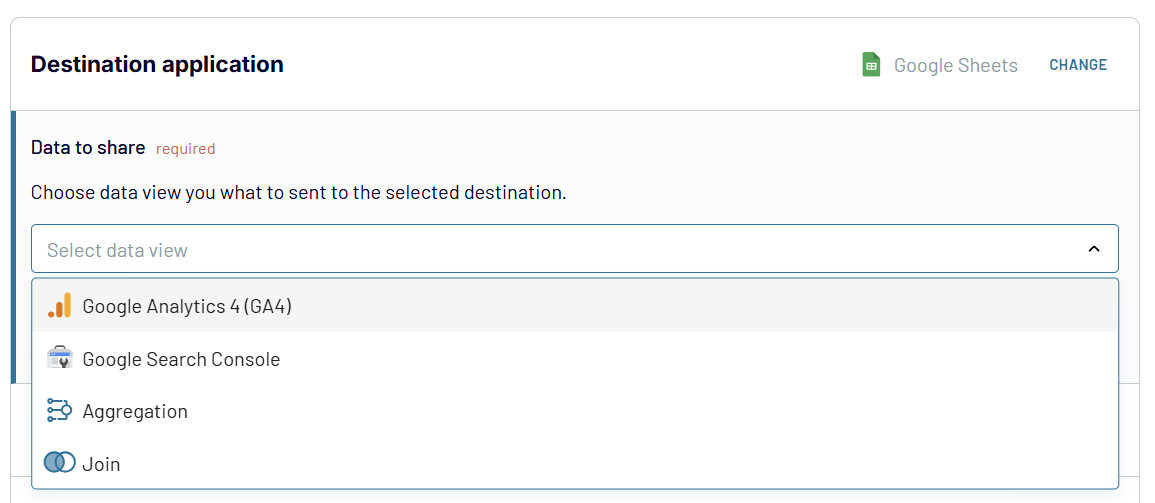The height and width of the screenshot is (503, 1155).
Task: Click the Aggregation nodes icon
Action: point(60,411)
